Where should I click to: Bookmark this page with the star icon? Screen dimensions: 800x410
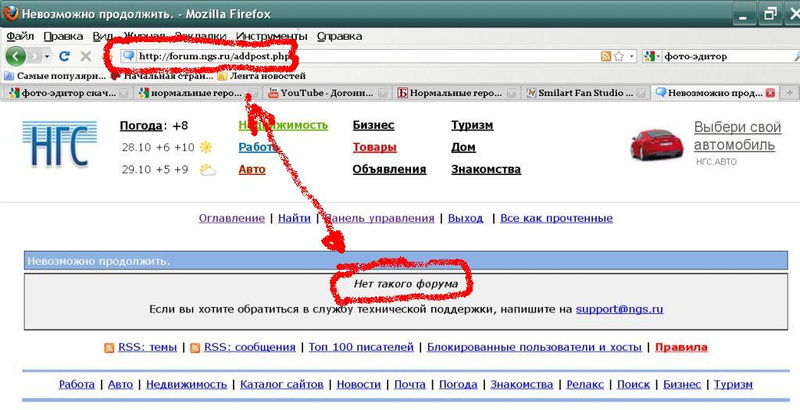coord(619,56)
